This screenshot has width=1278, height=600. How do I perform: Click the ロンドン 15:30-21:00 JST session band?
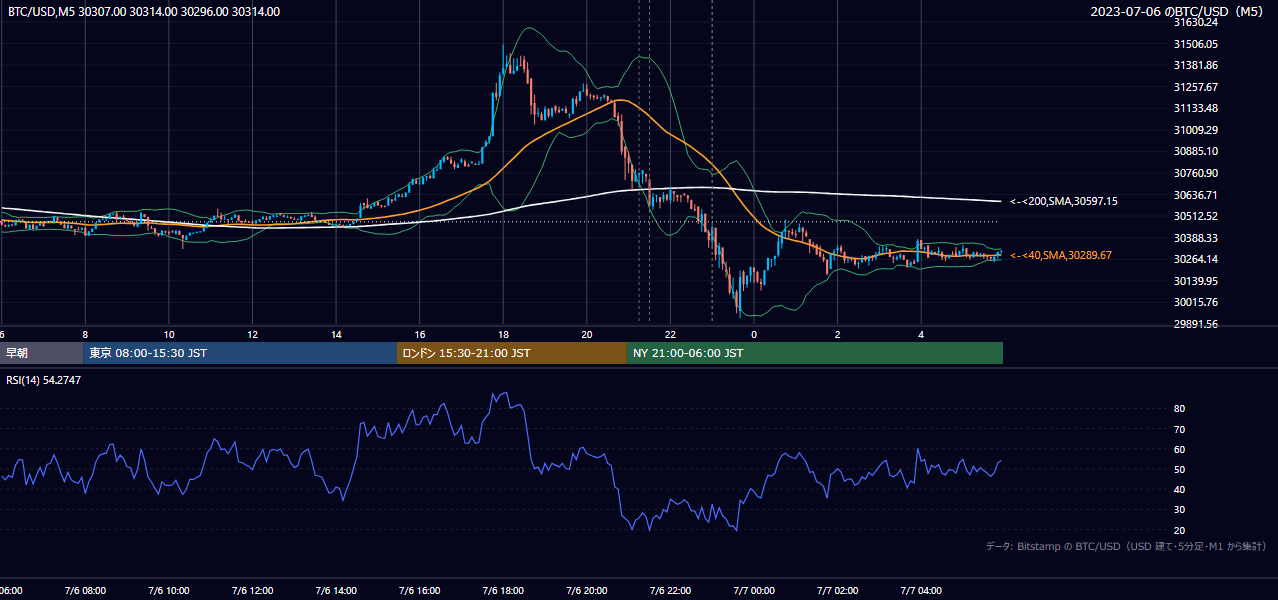[x=512, y=353]
